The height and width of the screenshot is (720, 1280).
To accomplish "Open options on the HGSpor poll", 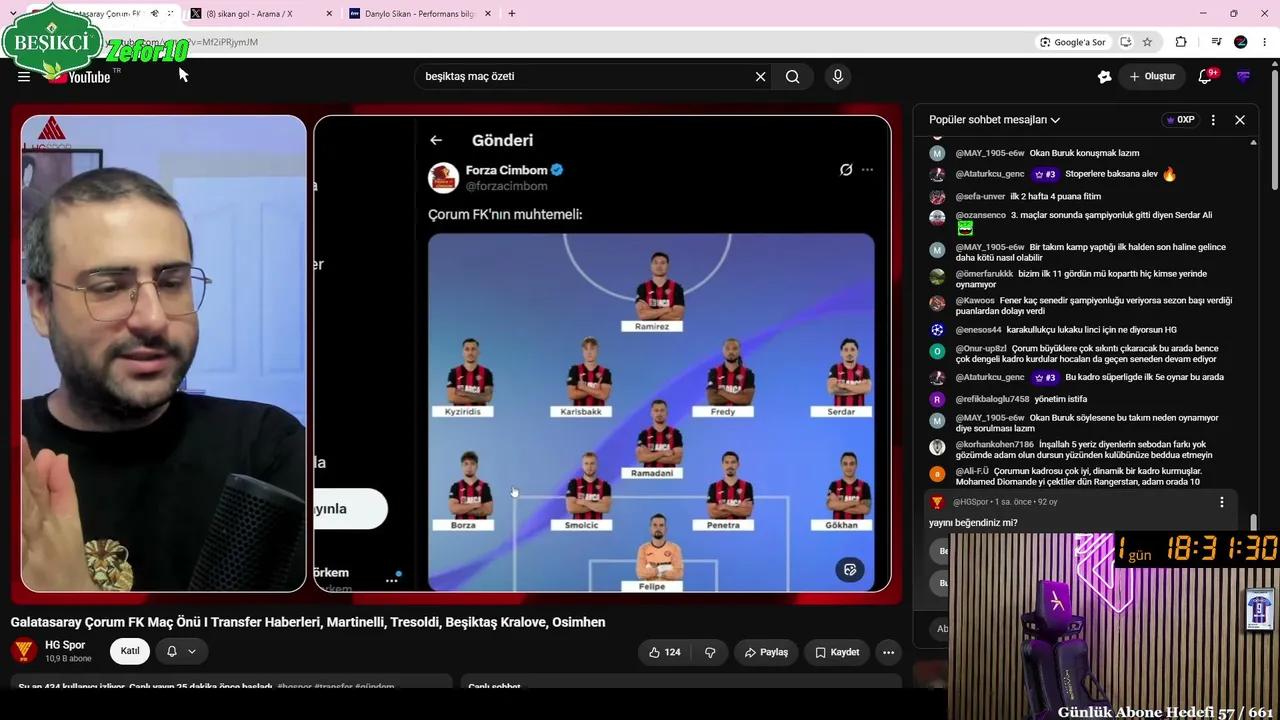I will coord(1221,502).
